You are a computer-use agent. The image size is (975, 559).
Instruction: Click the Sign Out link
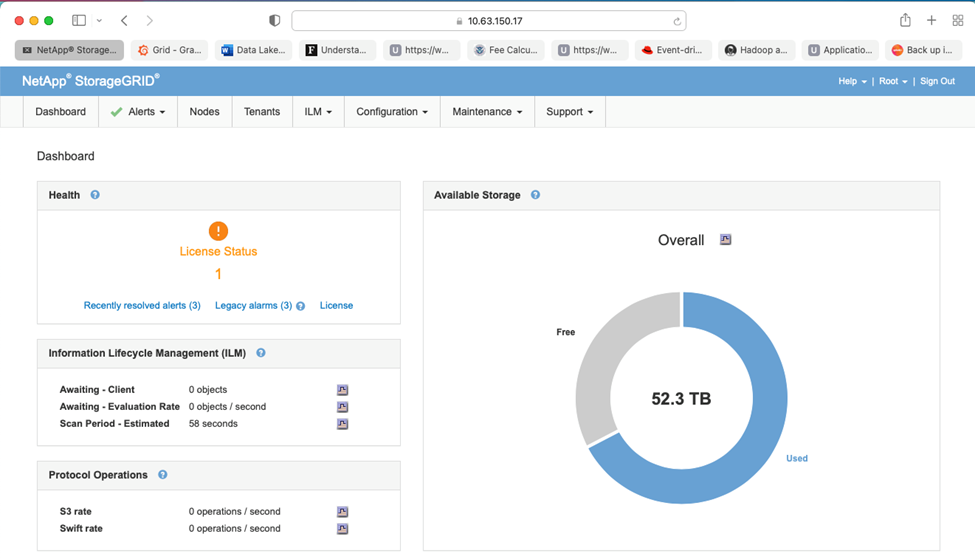point(937,81)
